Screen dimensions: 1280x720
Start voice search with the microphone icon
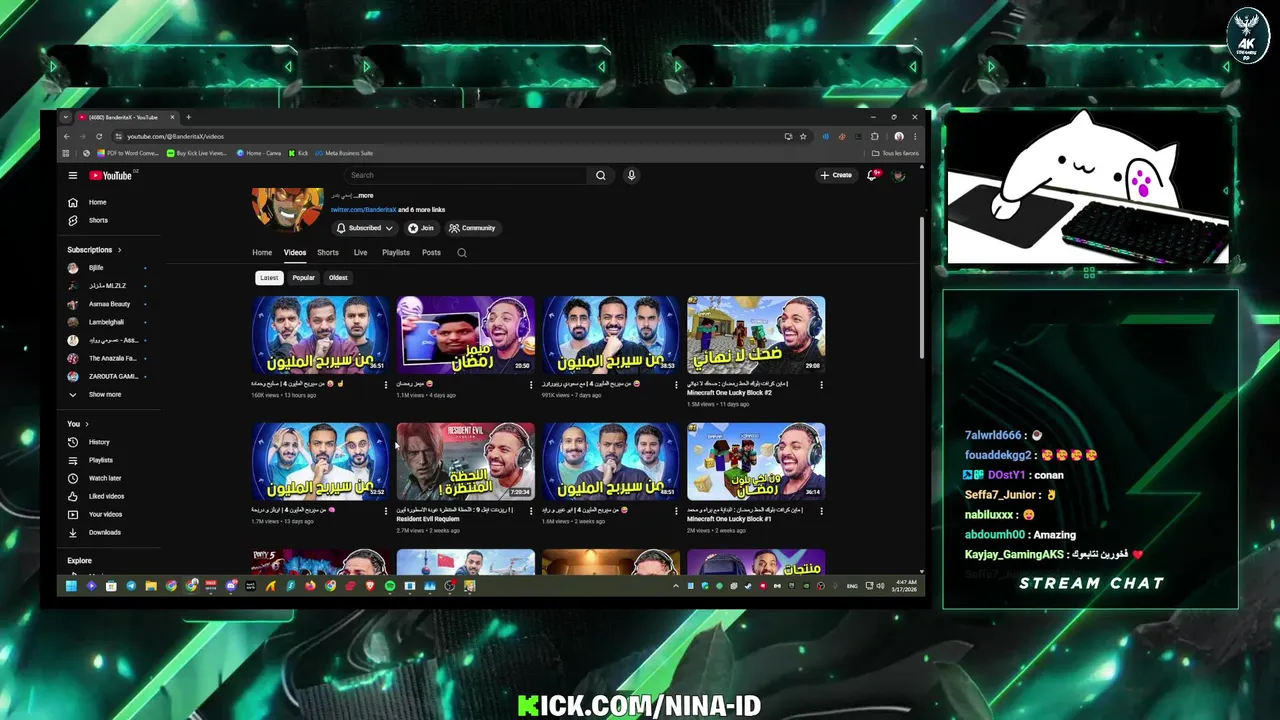coord(631,175)
